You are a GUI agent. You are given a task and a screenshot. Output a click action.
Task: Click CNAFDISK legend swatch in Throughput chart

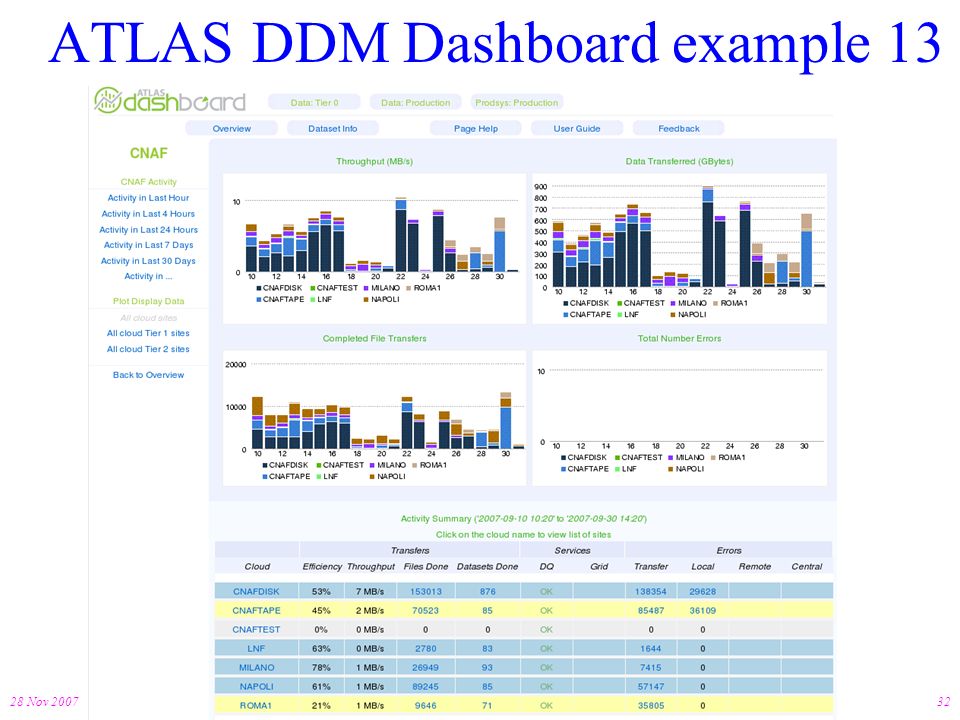coord(259,288)
